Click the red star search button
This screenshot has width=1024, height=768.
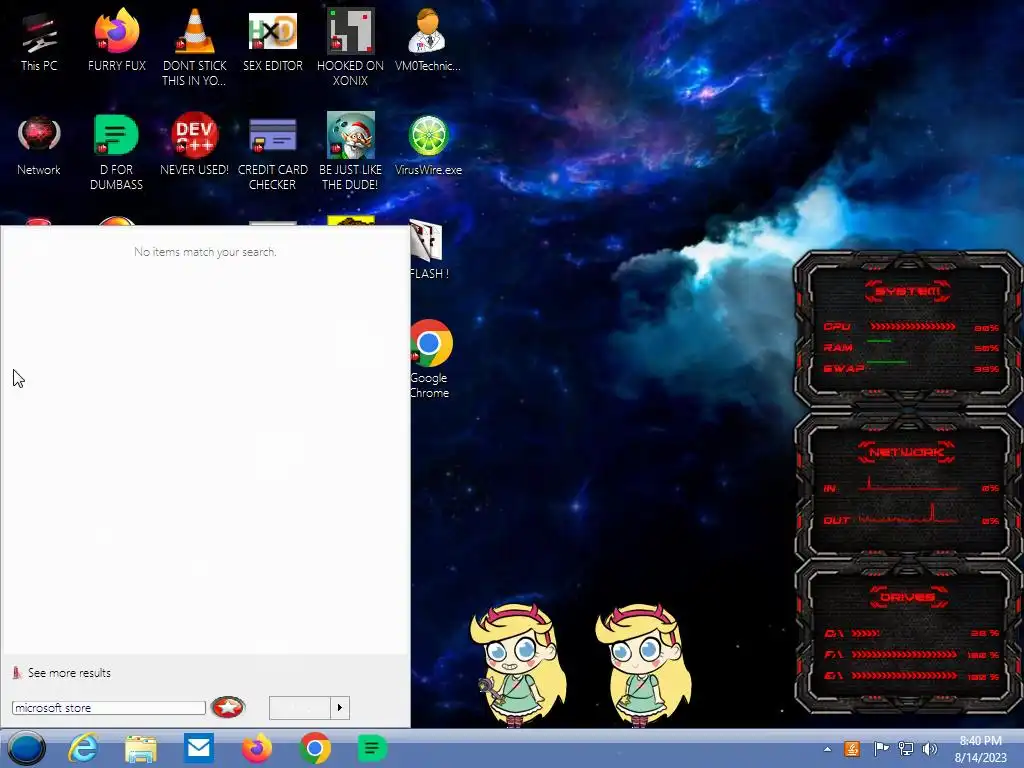pos(228,707)
